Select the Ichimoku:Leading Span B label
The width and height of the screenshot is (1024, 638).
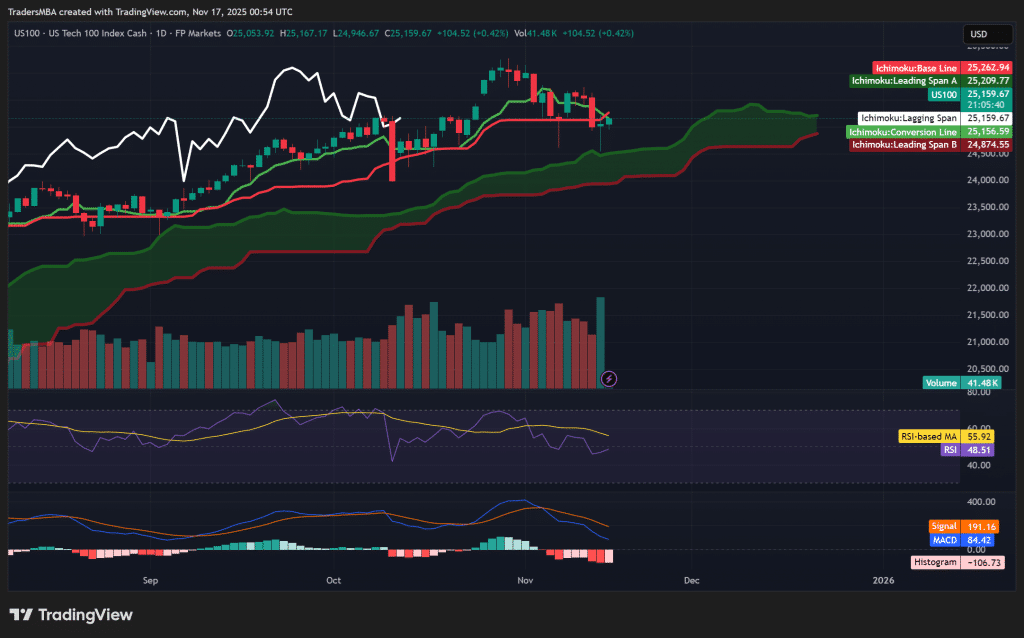point(904,144)
